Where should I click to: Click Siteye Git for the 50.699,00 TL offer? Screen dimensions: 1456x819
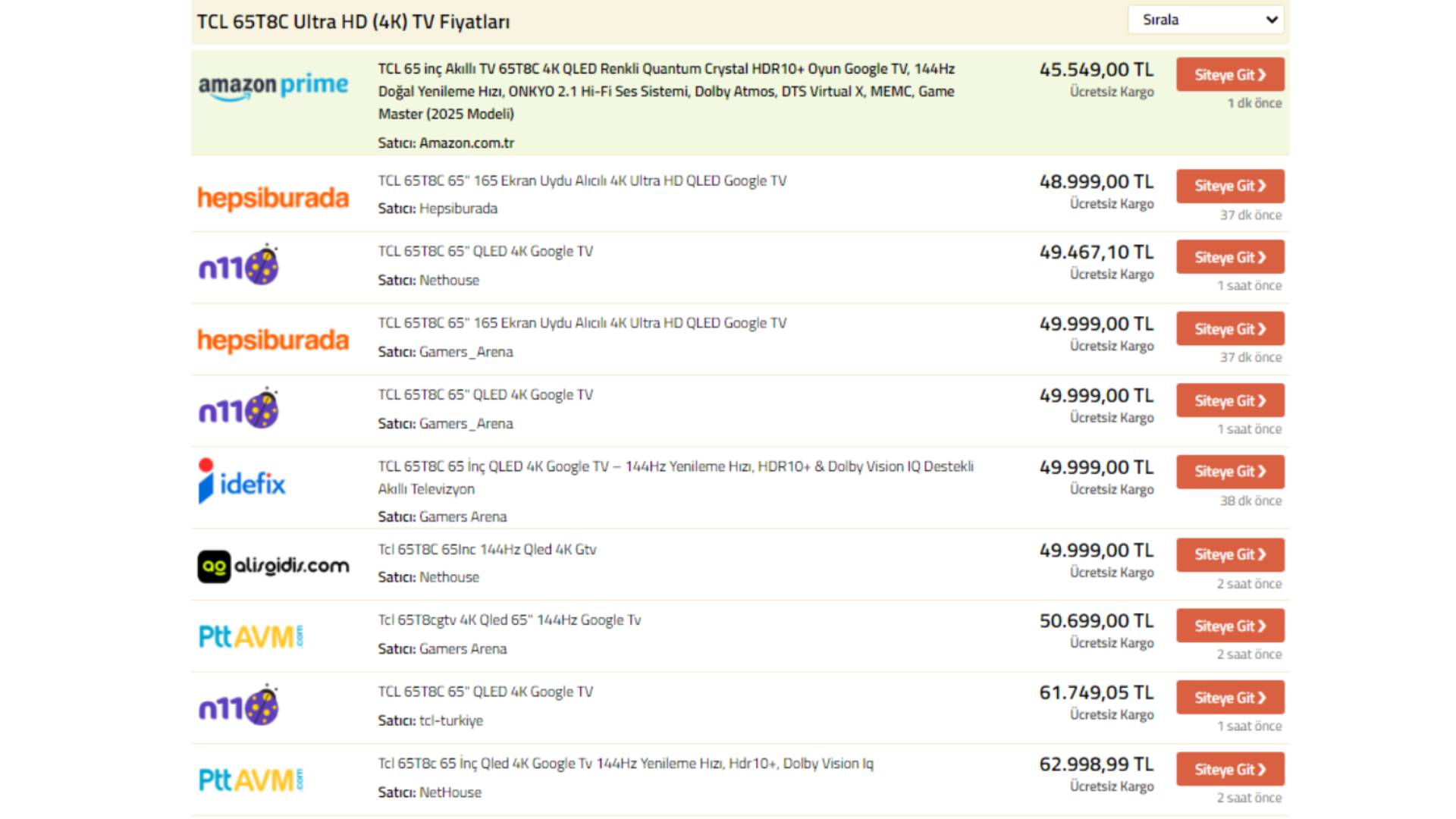(x=1230, y=626)
